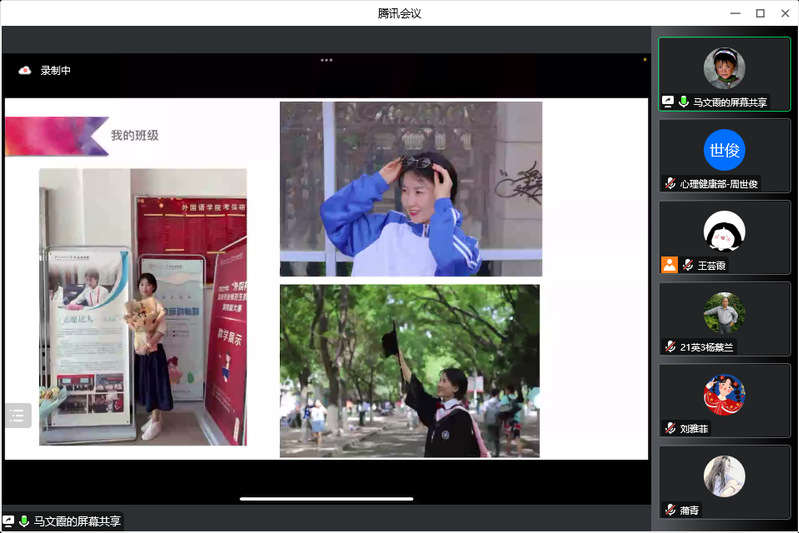Click muted mic icon for 蒲青
The height and width of the screenshot is (533, 799).
671,510
